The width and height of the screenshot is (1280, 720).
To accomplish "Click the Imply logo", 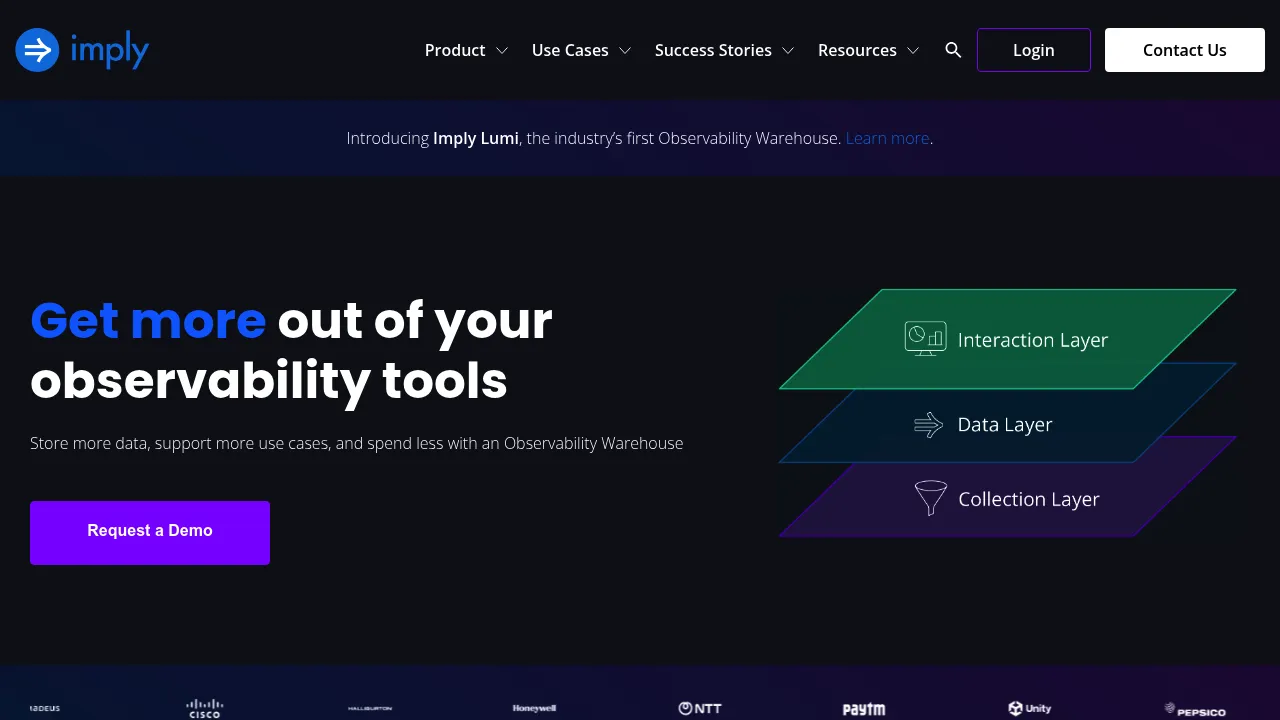I will [82, 50].
